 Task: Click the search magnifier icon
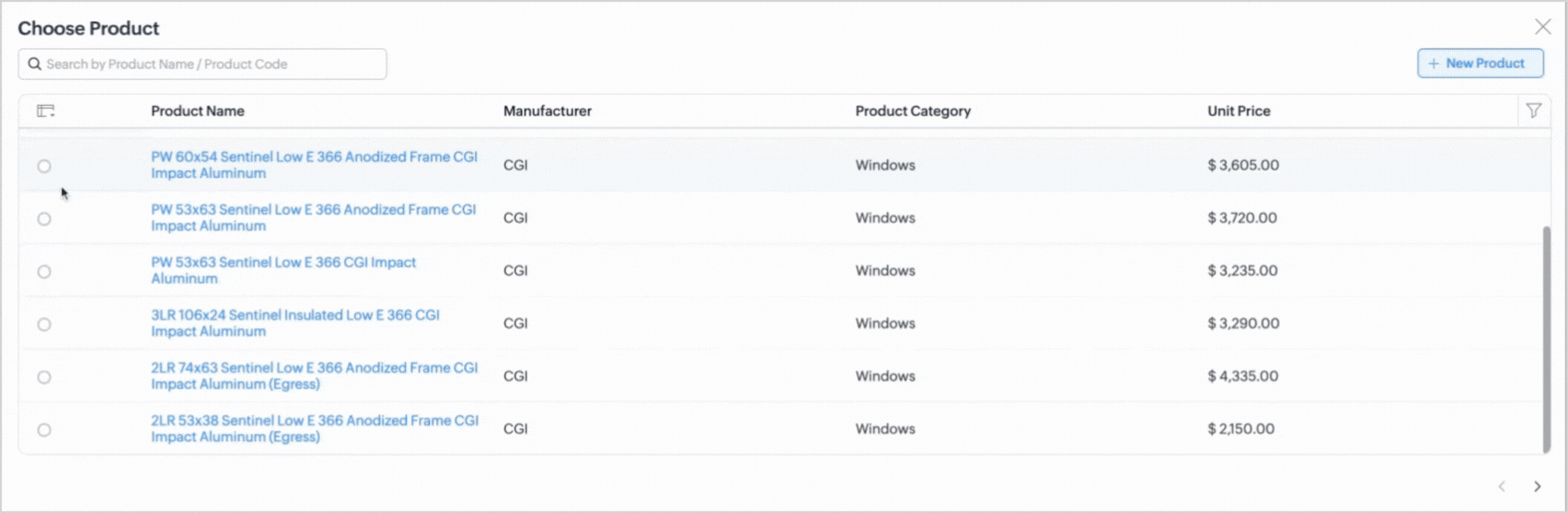tap(35, 64)
